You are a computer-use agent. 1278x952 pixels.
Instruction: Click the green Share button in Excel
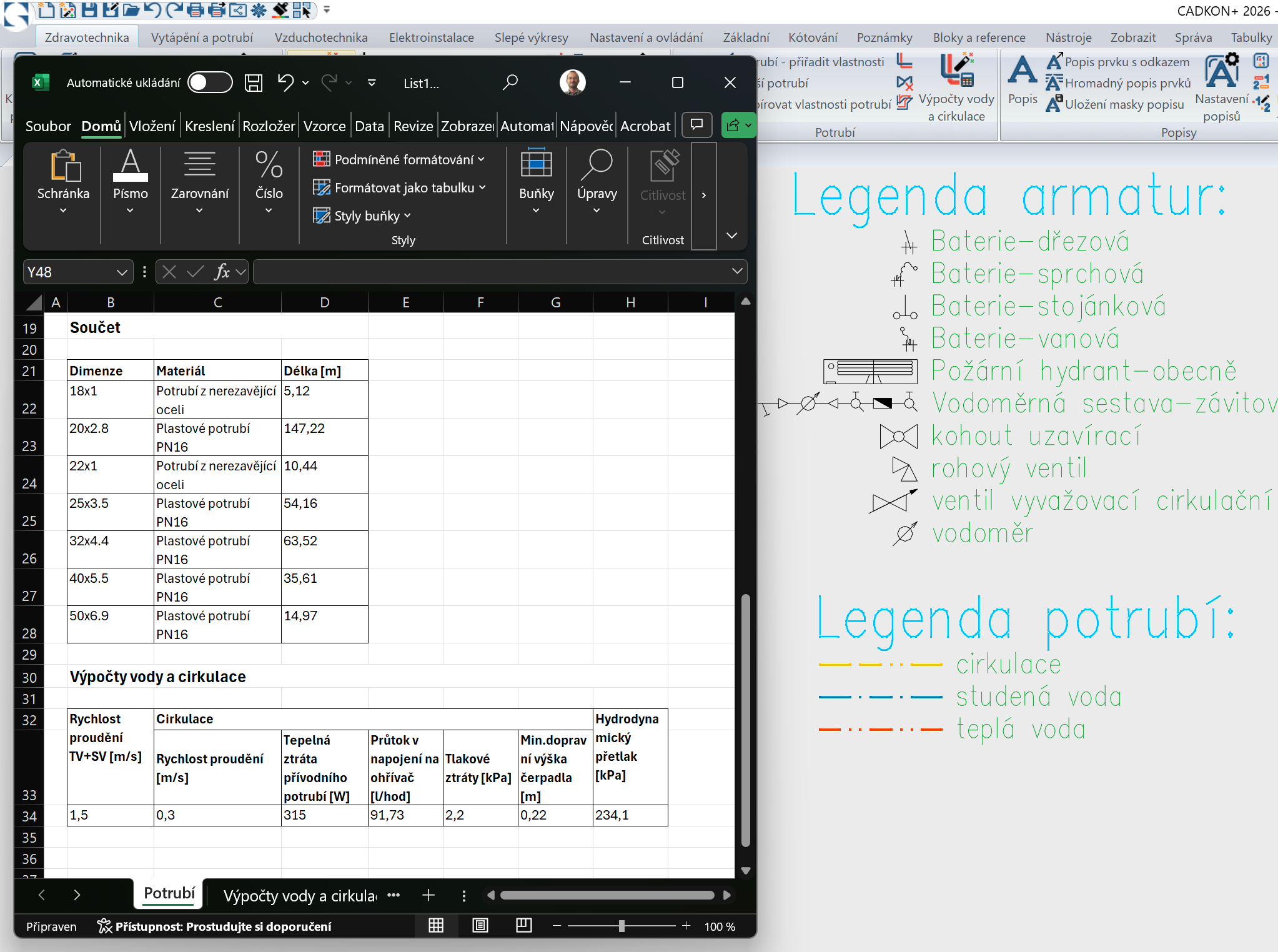[x=738, y=125]
